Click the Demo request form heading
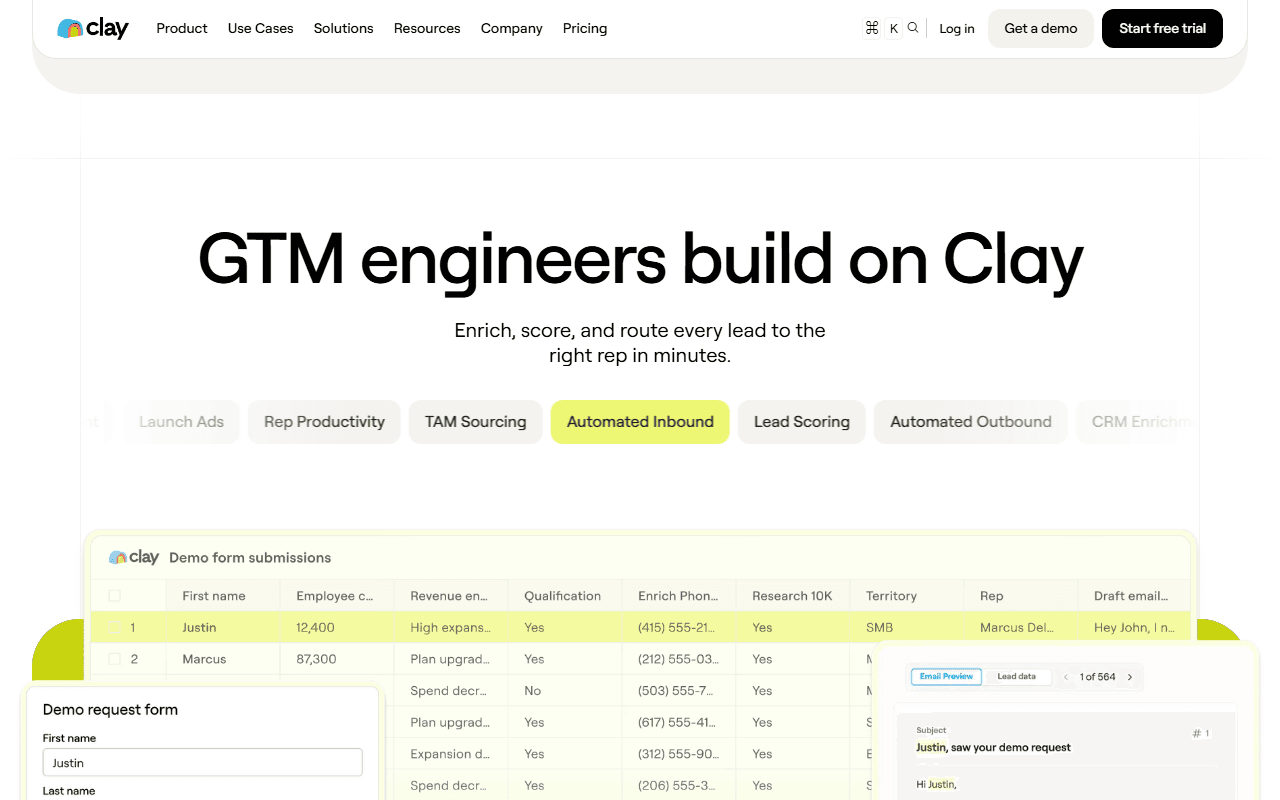 [x=110, y=710]
